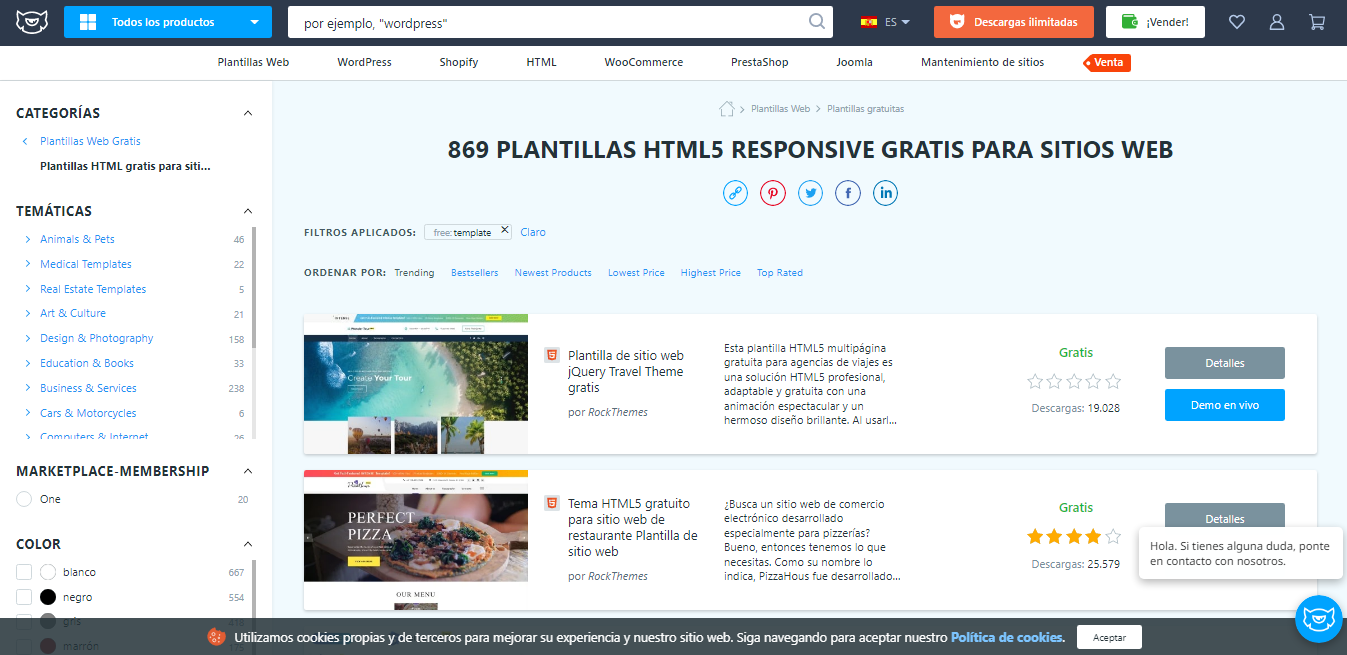Click the black color swatch circle
The height and width of the screenshot is (655, 1347).
[48, 597]
